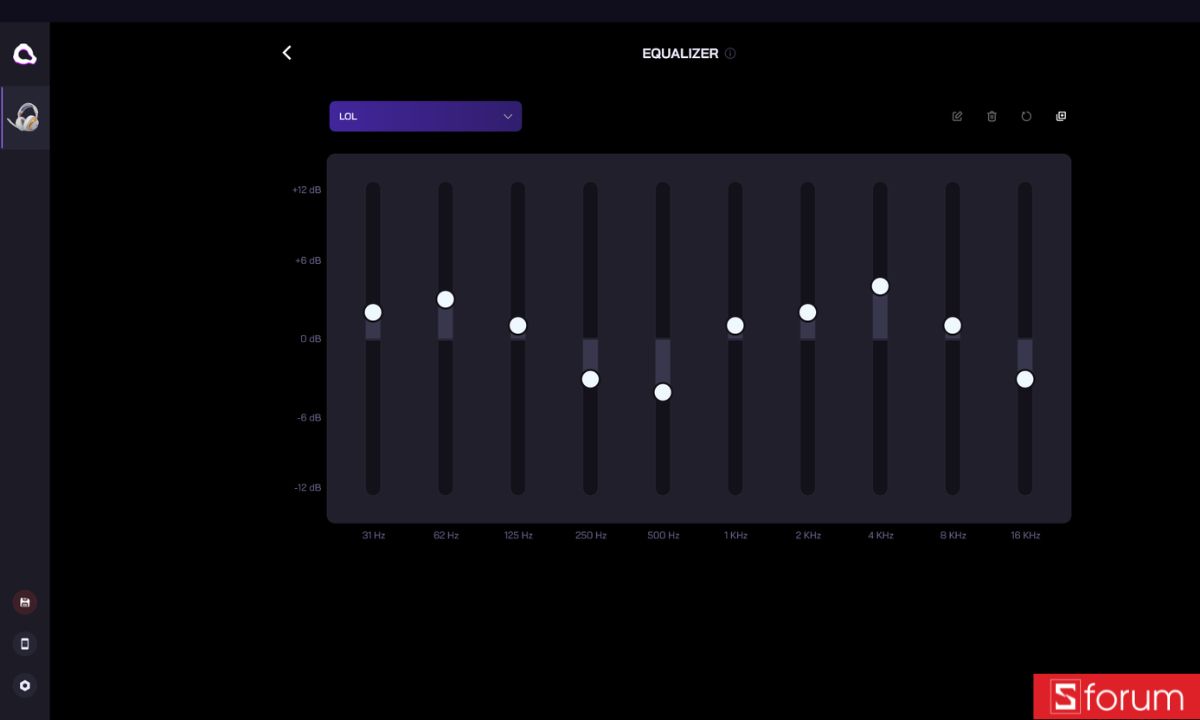This screenshot has width=1200, height=720.
Task: Click the 250 Hz slider handle
Action: pos(590,379)
